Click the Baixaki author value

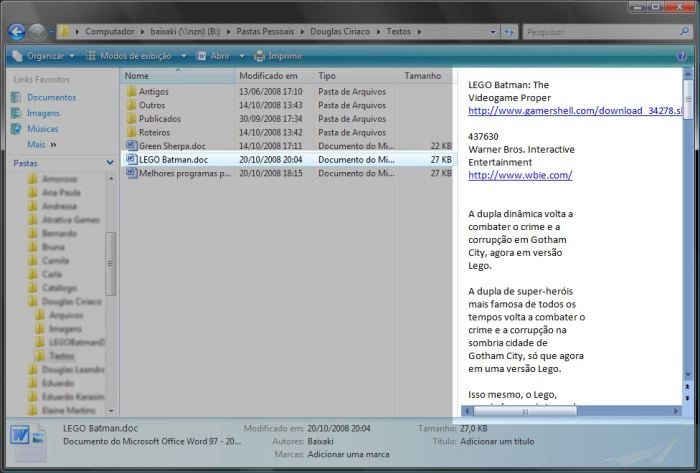[321, 441]
